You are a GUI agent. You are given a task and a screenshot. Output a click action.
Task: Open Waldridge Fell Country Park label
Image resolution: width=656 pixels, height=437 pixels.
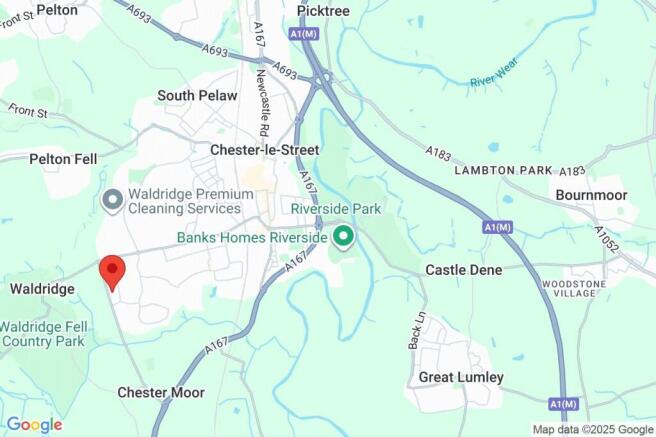click(44, 334)
